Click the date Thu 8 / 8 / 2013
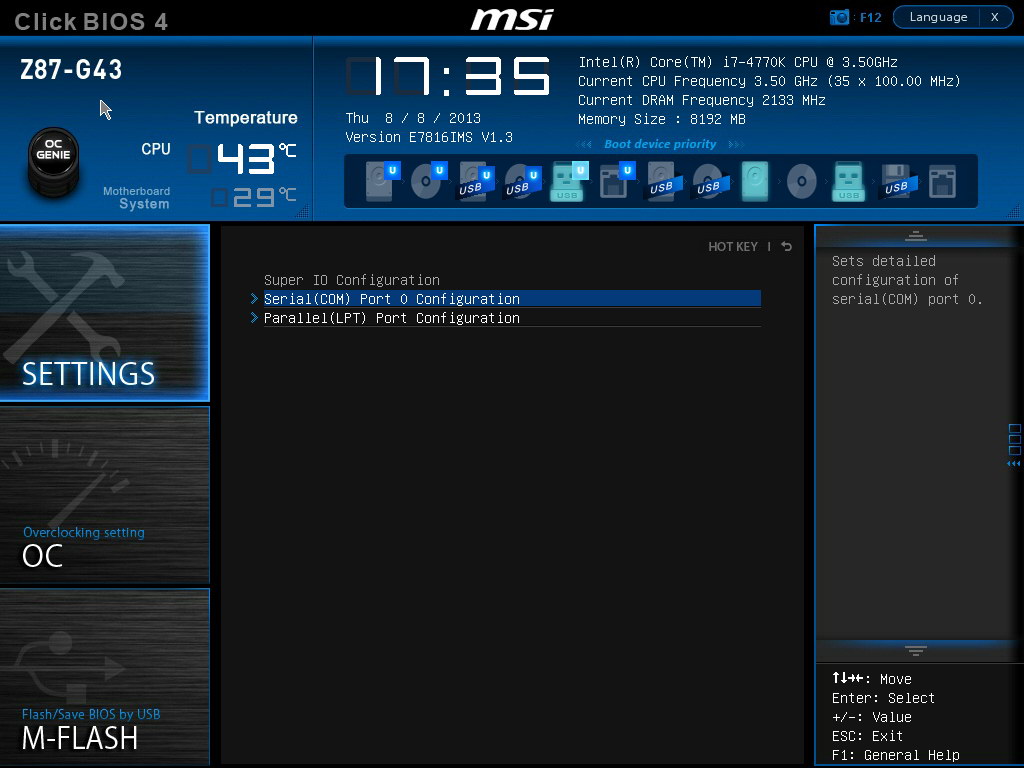Viewport: 1024px width, 768px height. click(x=413, y=118)
